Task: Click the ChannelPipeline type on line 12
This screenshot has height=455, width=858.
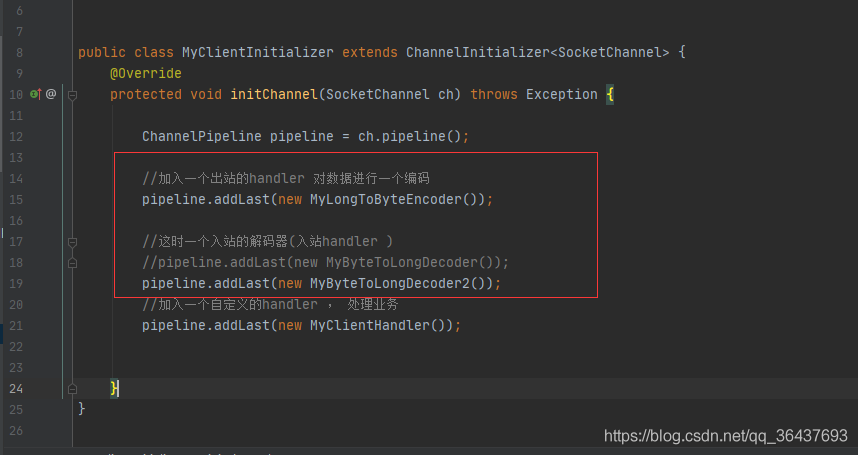Action: (x=202, y=136)
